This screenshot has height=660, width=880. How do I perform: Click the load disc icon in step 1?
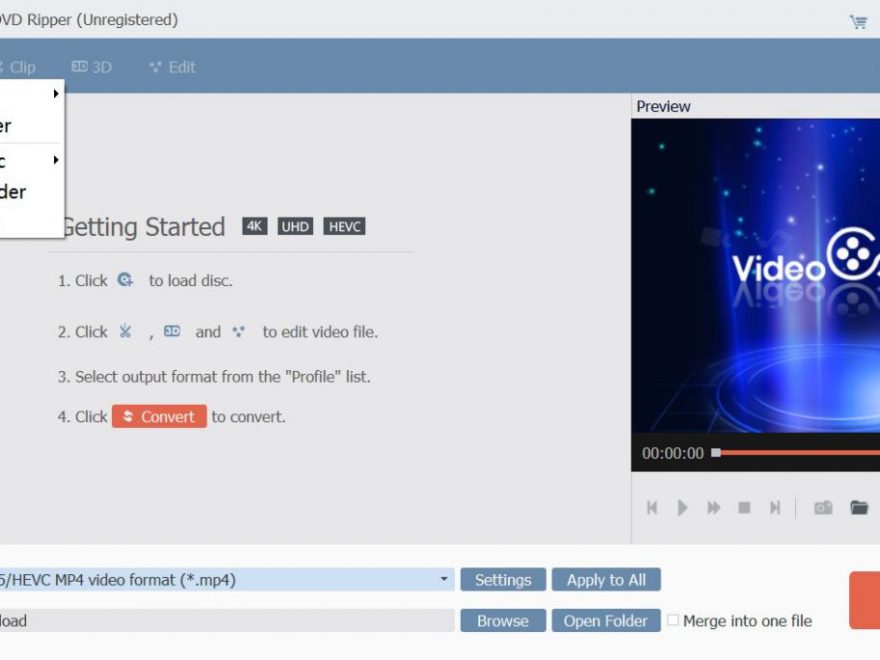[125, 279]
